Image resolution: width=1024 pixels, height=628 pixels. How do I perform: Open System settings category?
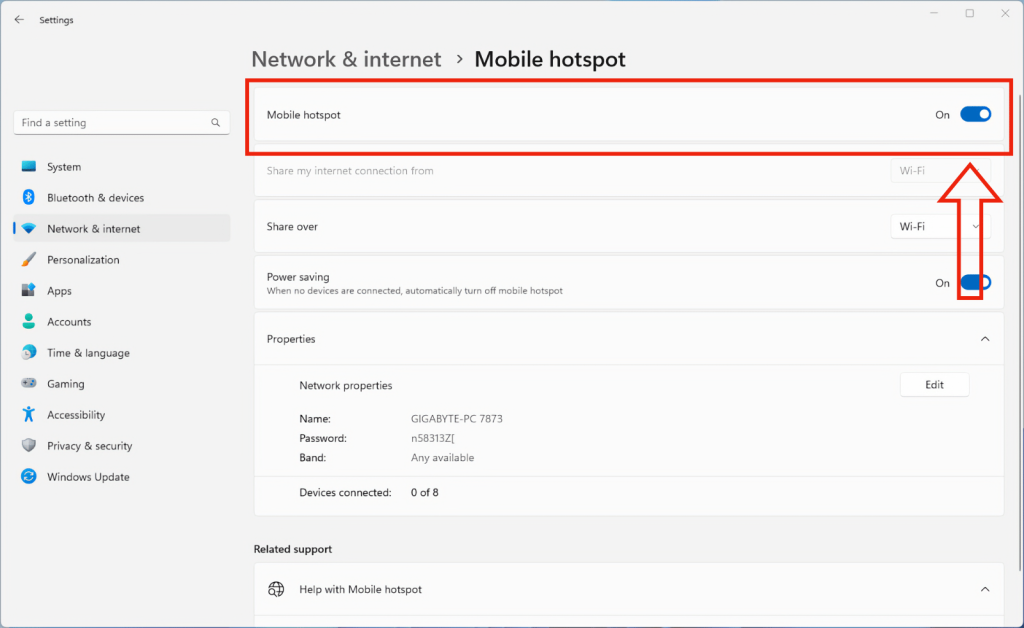click(x=122, y=166)
